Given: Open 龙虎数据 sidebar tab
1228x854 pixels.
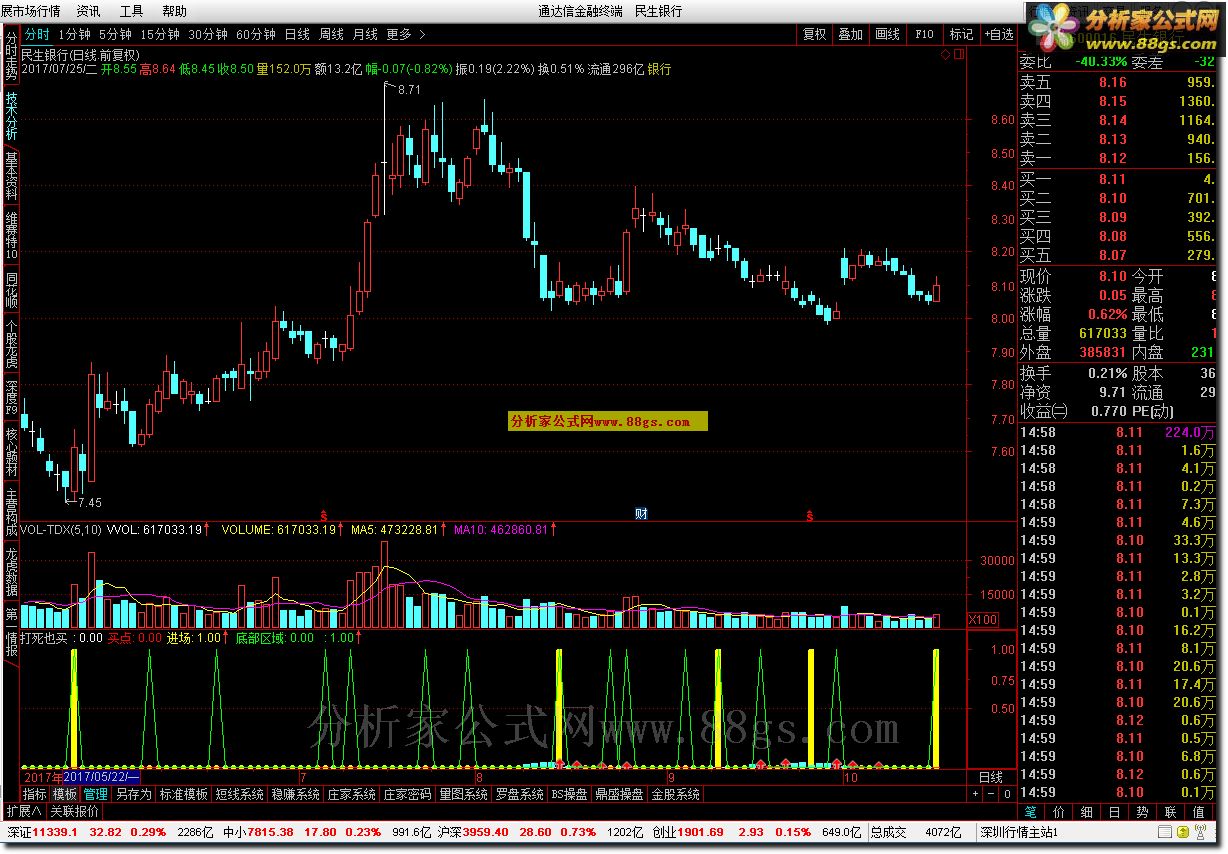Looking at the screenshot, I should pyautogui.click(x=11, y=571).
